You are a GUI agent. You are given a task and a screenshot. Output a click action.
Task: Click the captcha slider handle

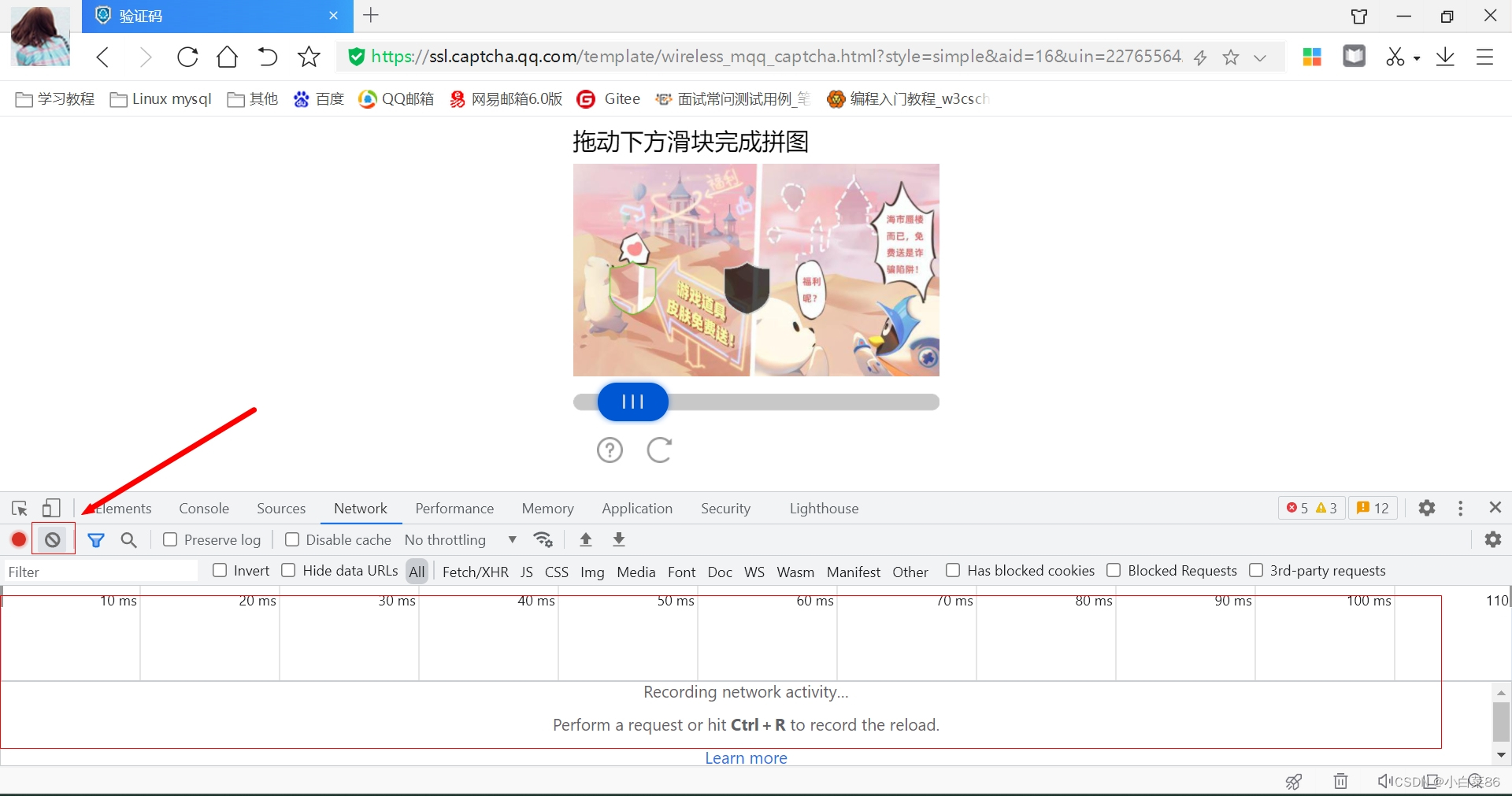(633, 402)
